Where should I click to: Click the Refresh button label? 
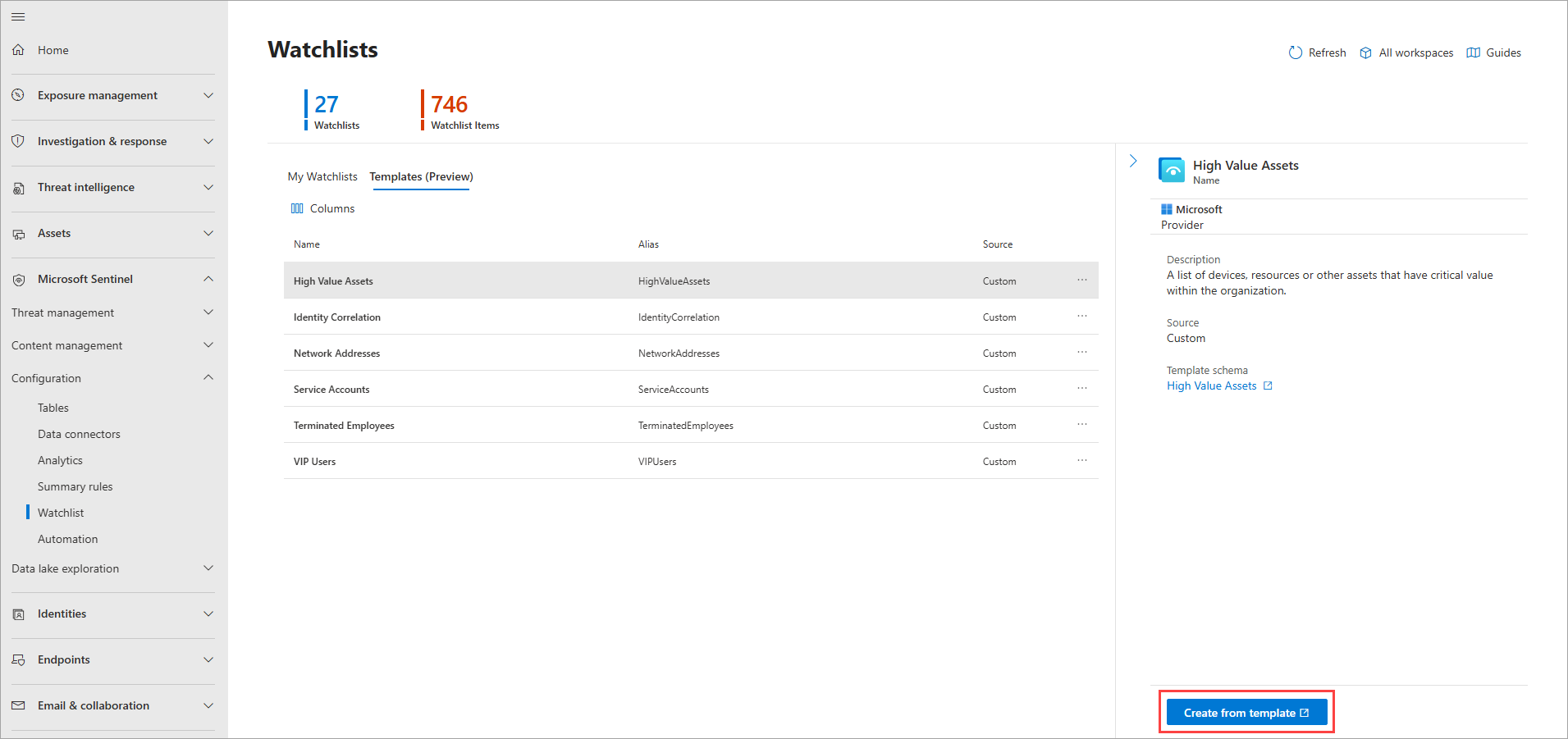1327,52
